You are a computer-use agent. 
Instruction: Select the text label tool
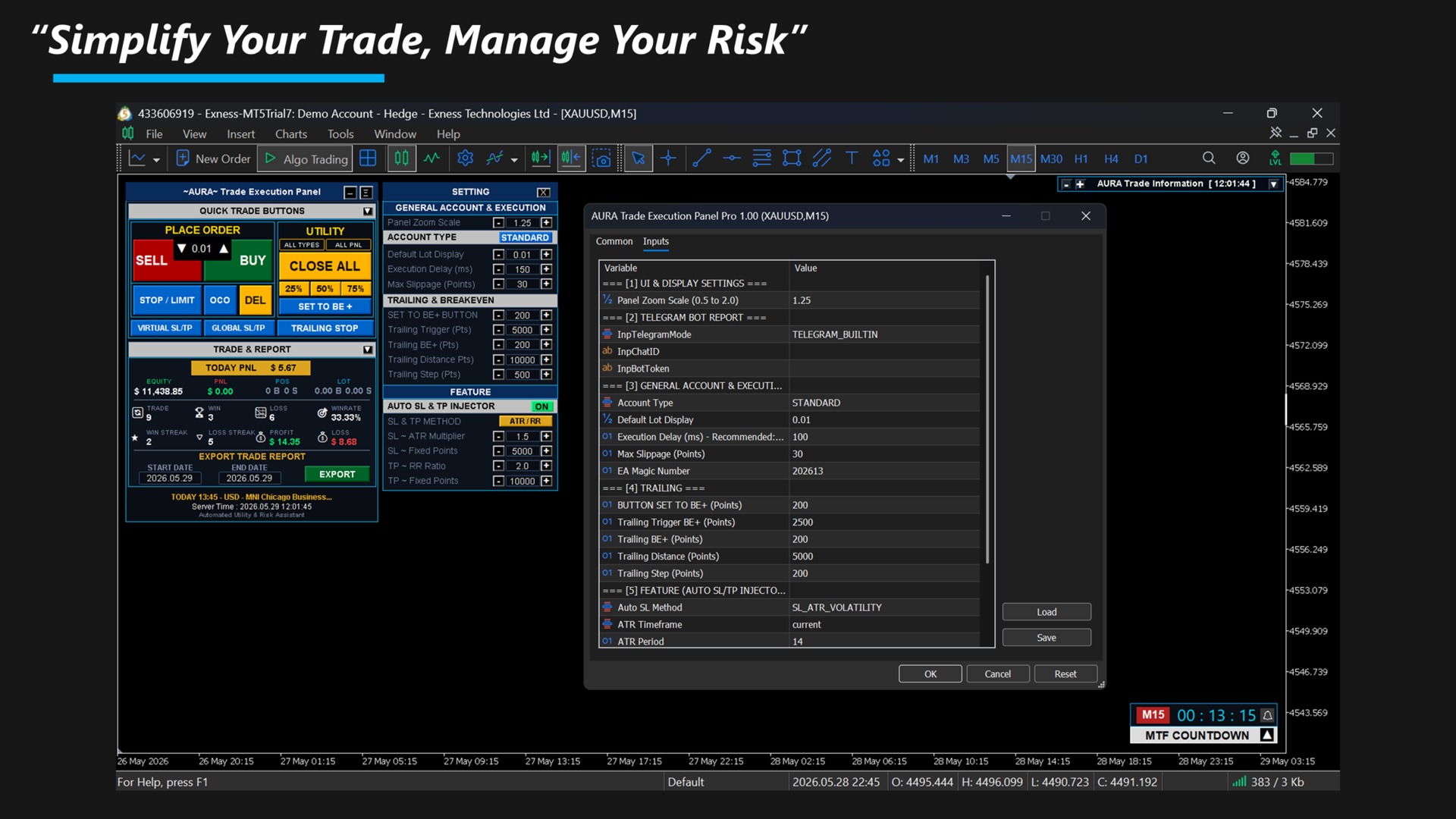(852, 158)
